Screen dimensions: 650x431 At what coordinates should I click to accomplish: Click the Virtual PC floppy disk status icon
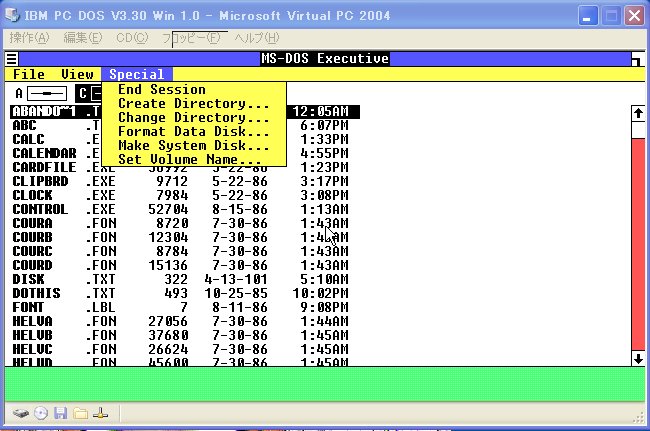(61, 413)
